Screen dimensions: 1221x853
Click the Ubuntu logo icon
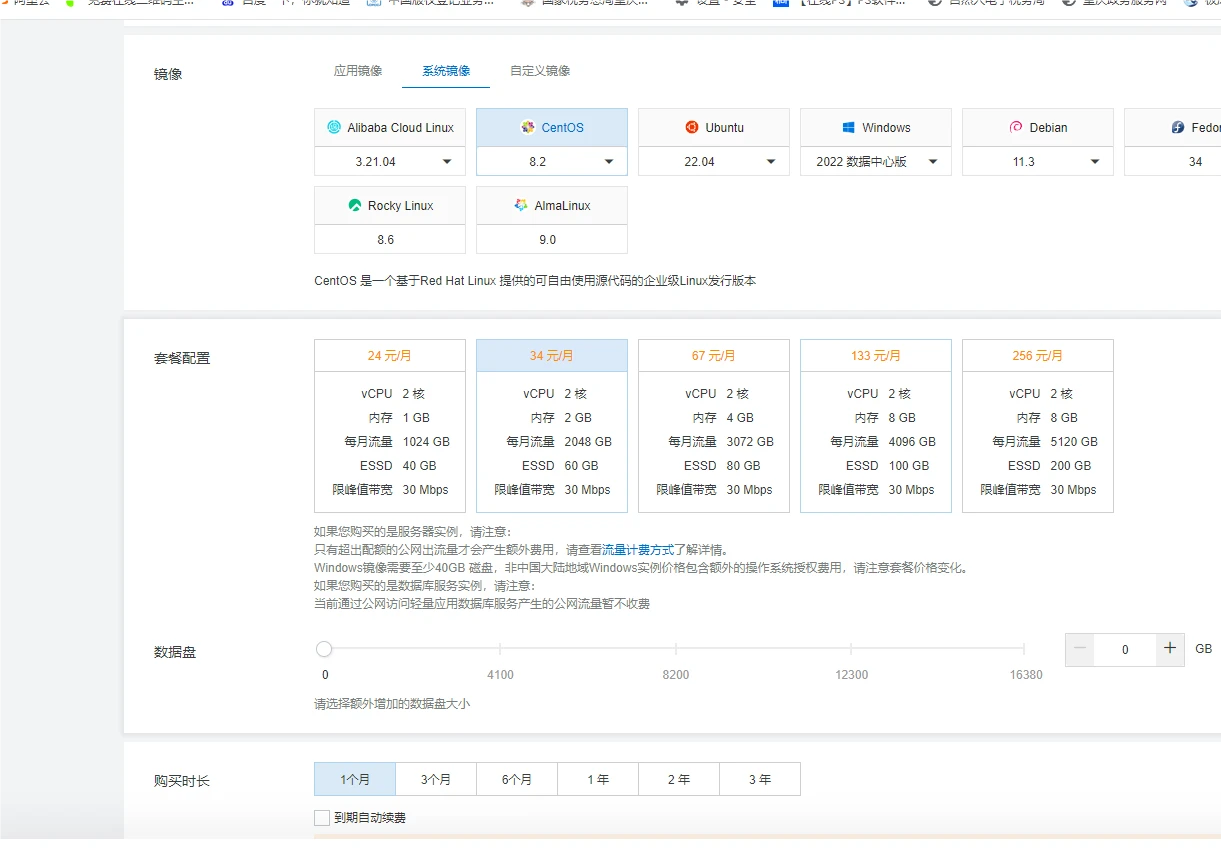click(692, 127)
